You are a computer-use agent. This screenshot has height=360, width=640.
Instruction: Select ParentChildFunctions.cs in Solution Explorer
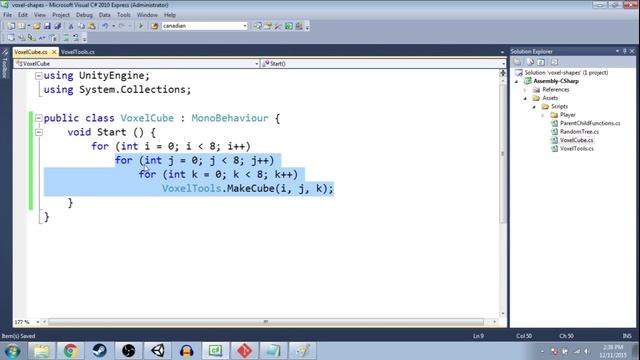point(590,123)
